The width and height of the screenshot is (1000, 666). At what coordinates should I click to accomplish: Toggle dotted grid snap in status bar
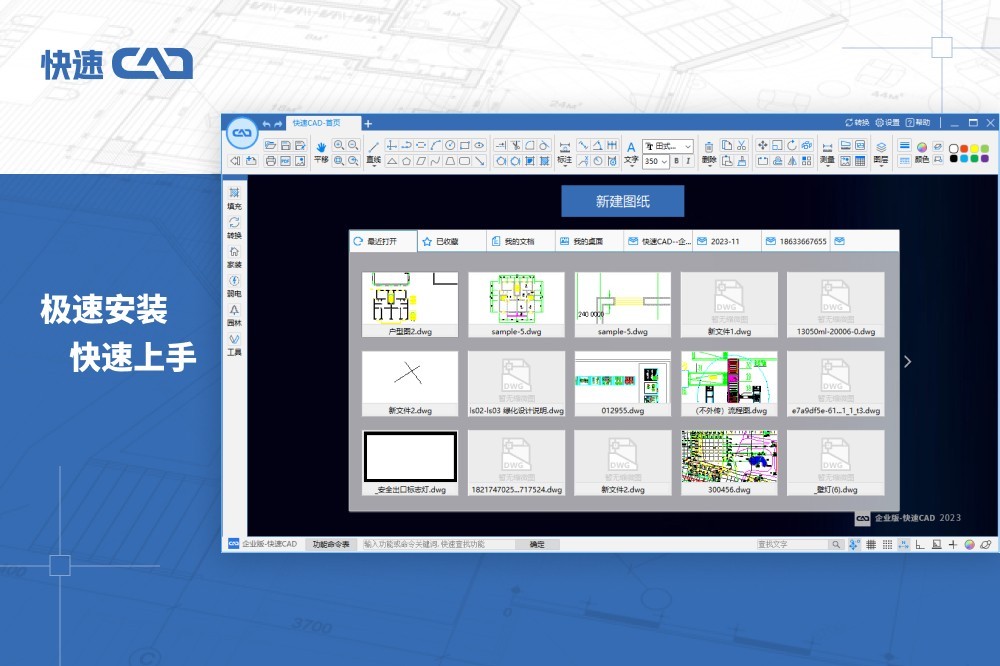887,544
